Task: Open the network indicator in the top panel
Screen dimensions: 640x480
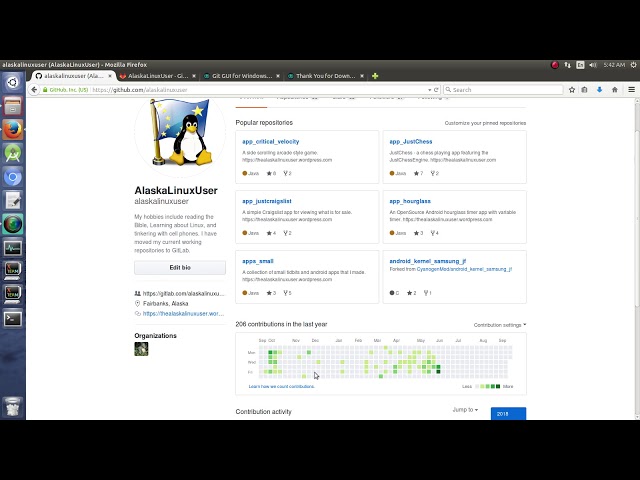Action: pyautogui.click(x=567, y=65)
